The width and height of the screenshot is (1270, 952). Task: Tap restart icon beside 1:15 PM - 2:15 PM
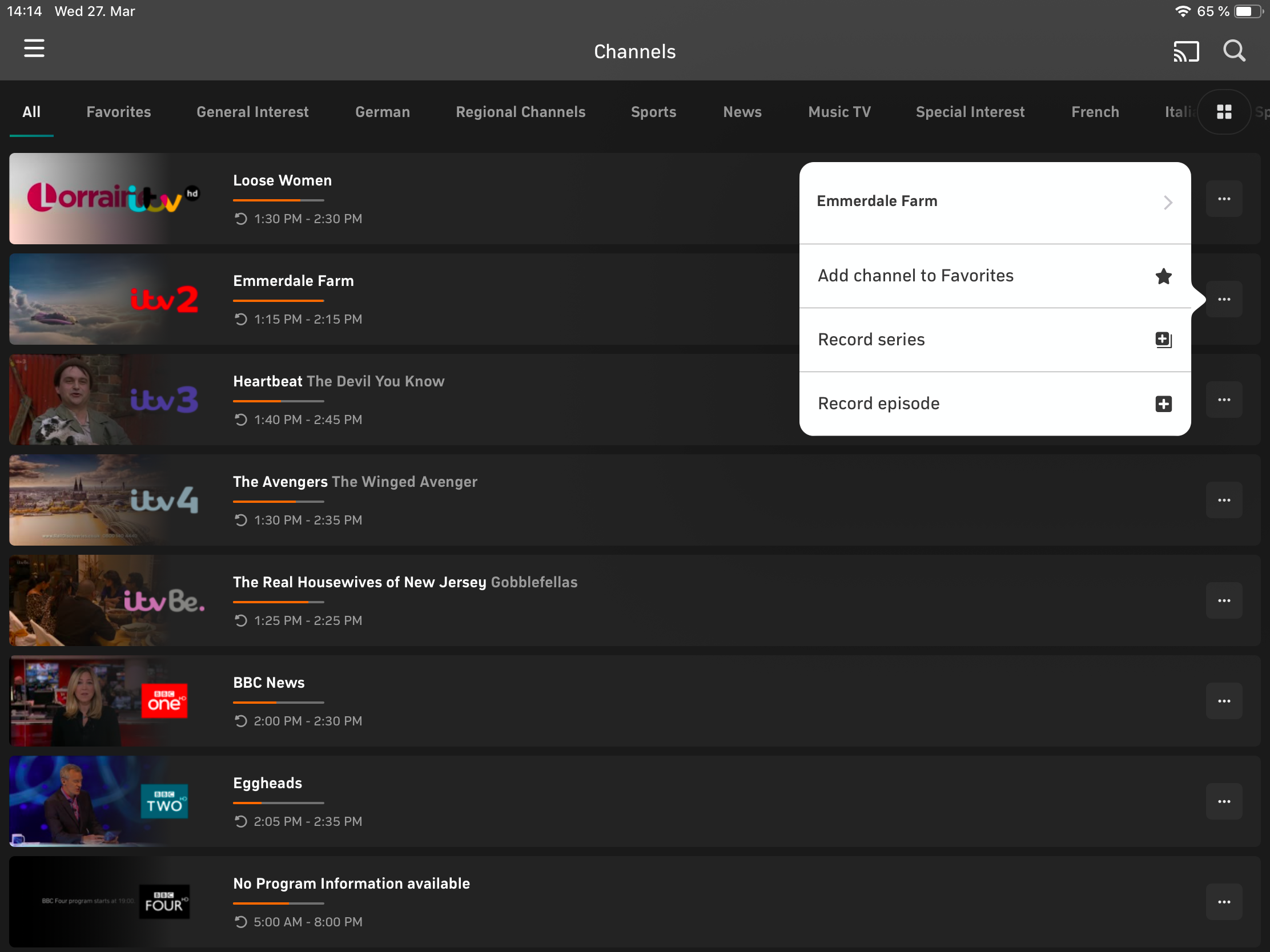tap(241, 319)
